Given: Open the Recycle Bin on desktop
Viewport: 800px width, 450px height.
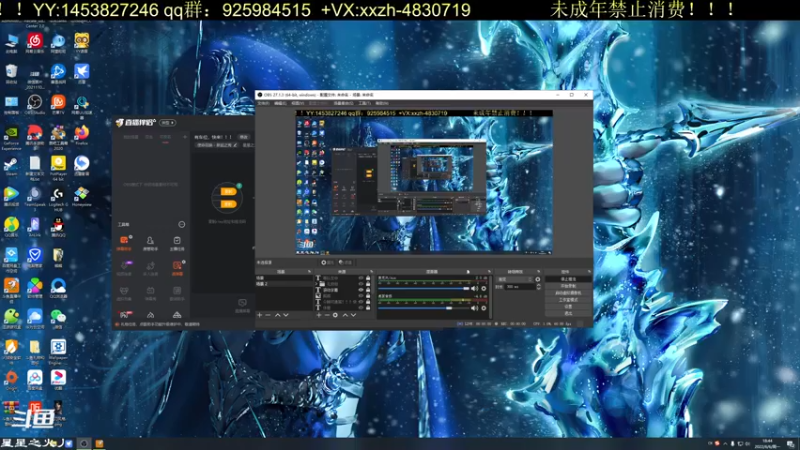Looking at the screenshot, I should pos(11,73).
